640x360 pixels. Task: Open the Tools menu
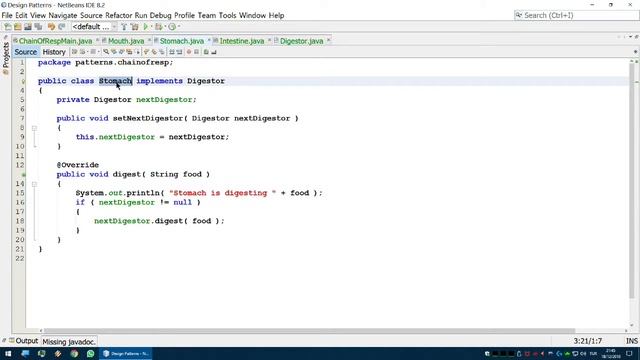(x=227, y=16)
